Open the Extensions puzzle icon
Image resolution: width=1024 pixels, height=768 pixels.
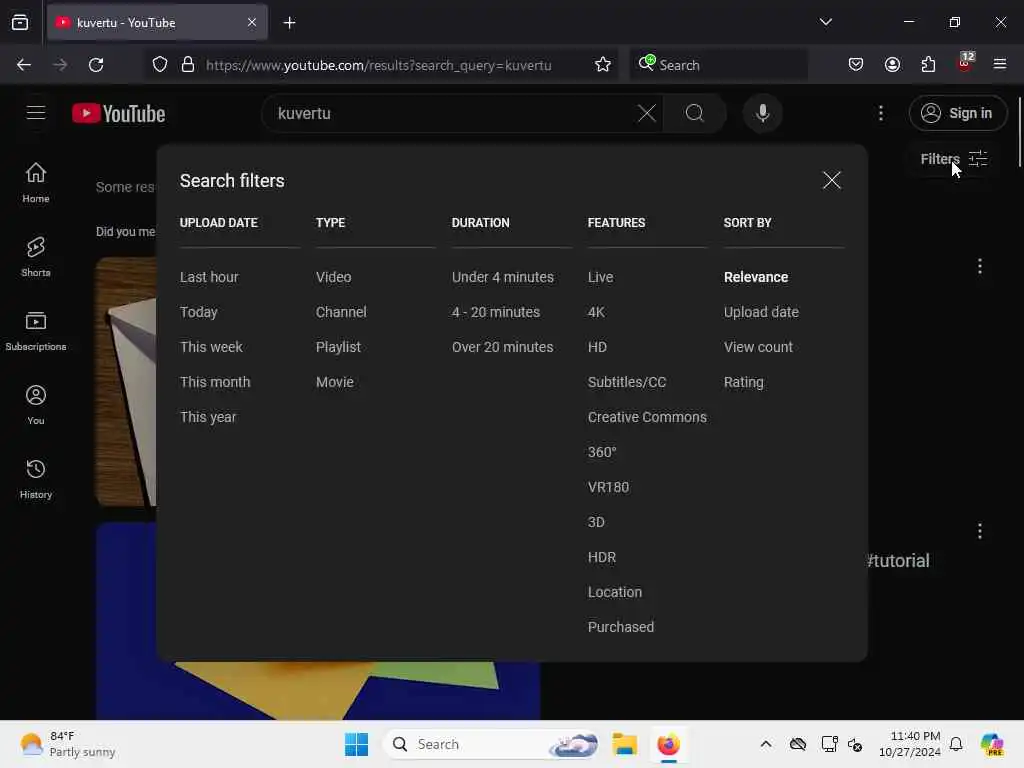pos(928,64)
